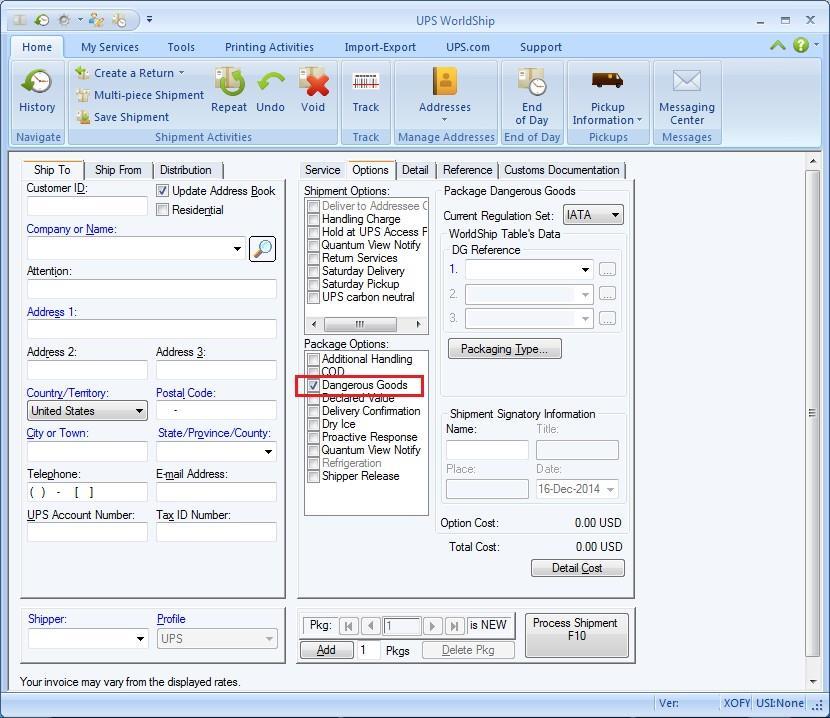The width and height of the screenshot is (830, 718).
Task: Check Shipper Release option
Action: 313,476
